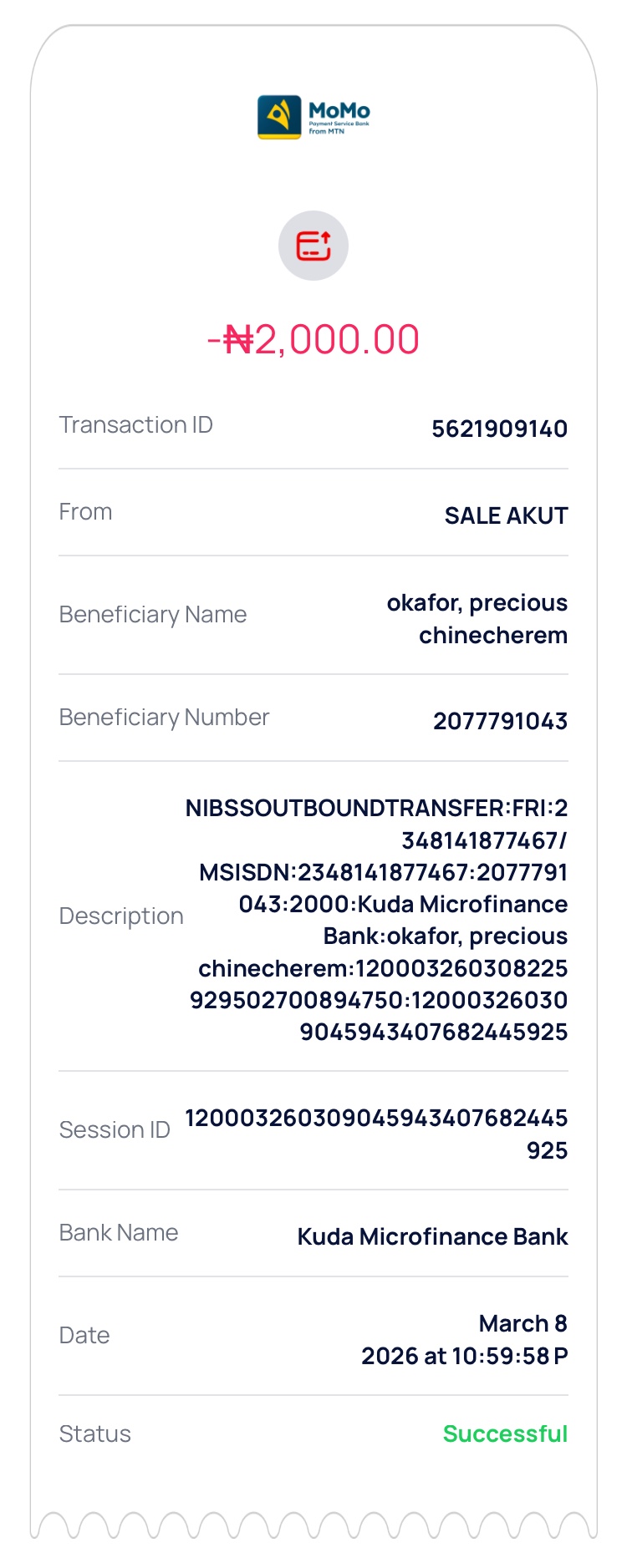The height and width of the screenshot is (1568, 627).
Task: Click the Beneficiary Name label
Action: [152, 615]
